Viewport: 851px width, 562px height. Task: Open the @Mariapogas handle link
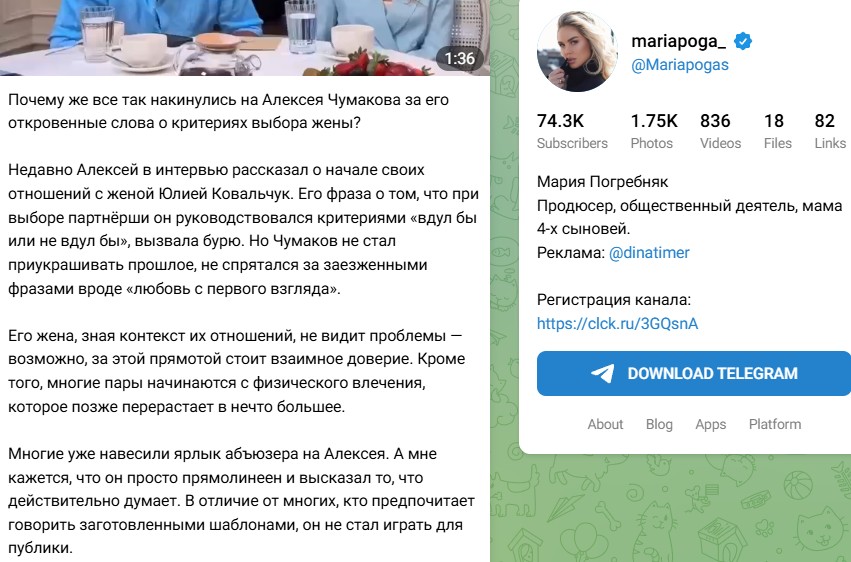coord(679,65)
